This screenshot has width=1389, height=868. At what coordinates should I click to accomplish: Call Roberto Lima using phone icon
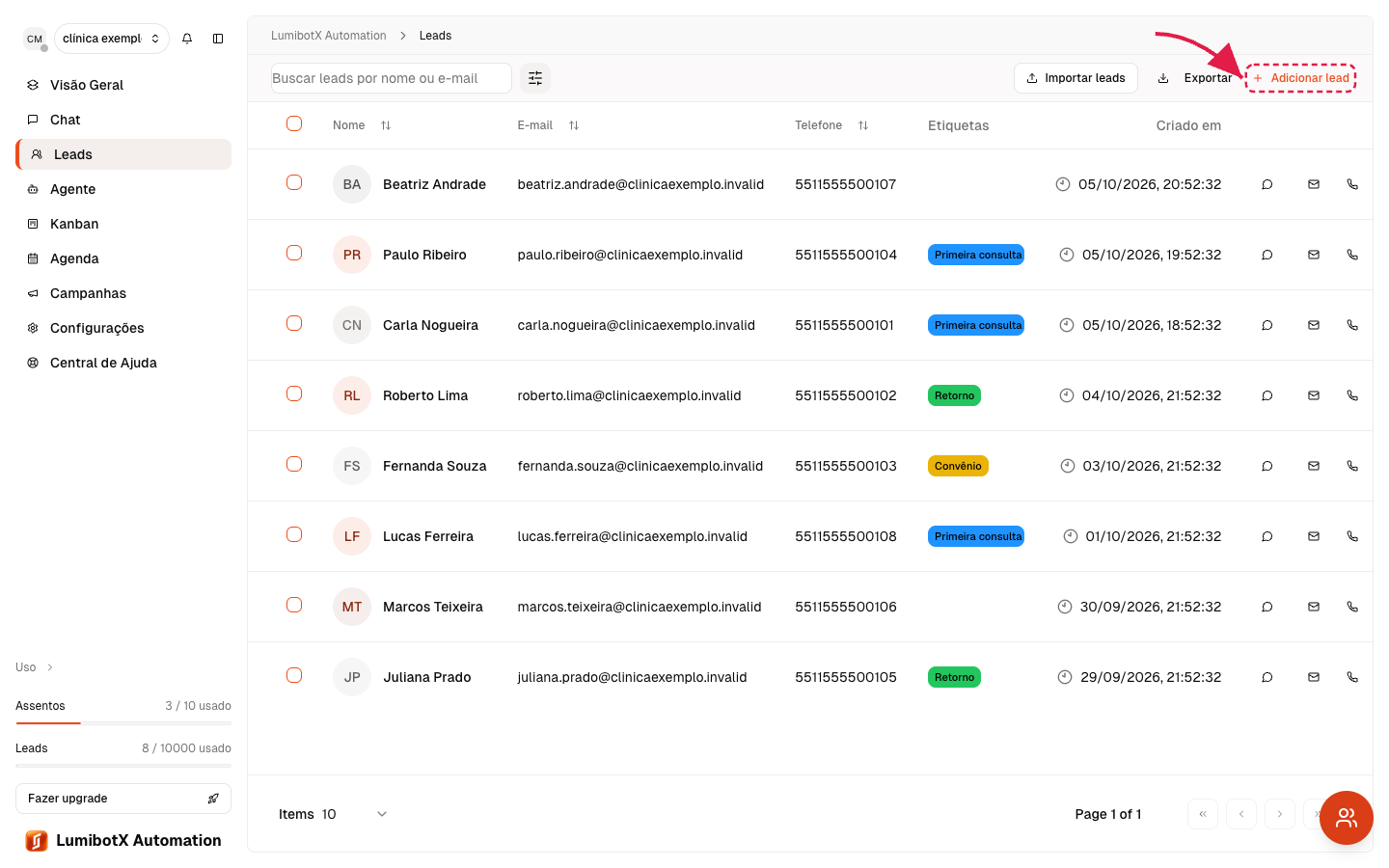pos(1352,395)
